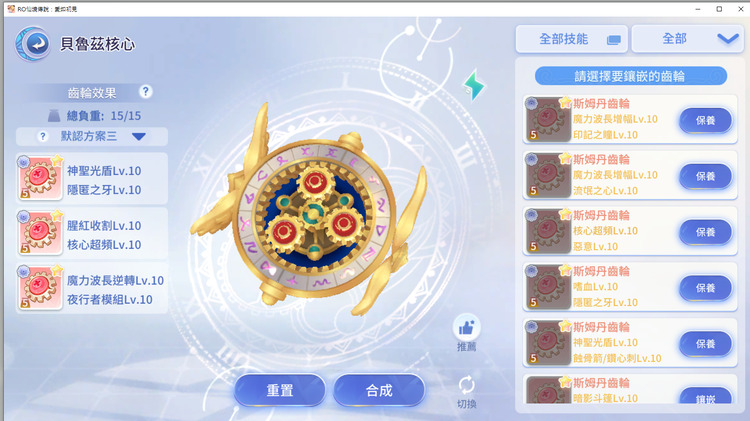This screenshot has height=421, width=750.
Task: Click 保養 for the 惡意Lv.10 gear
Action: tap(706, 232)
